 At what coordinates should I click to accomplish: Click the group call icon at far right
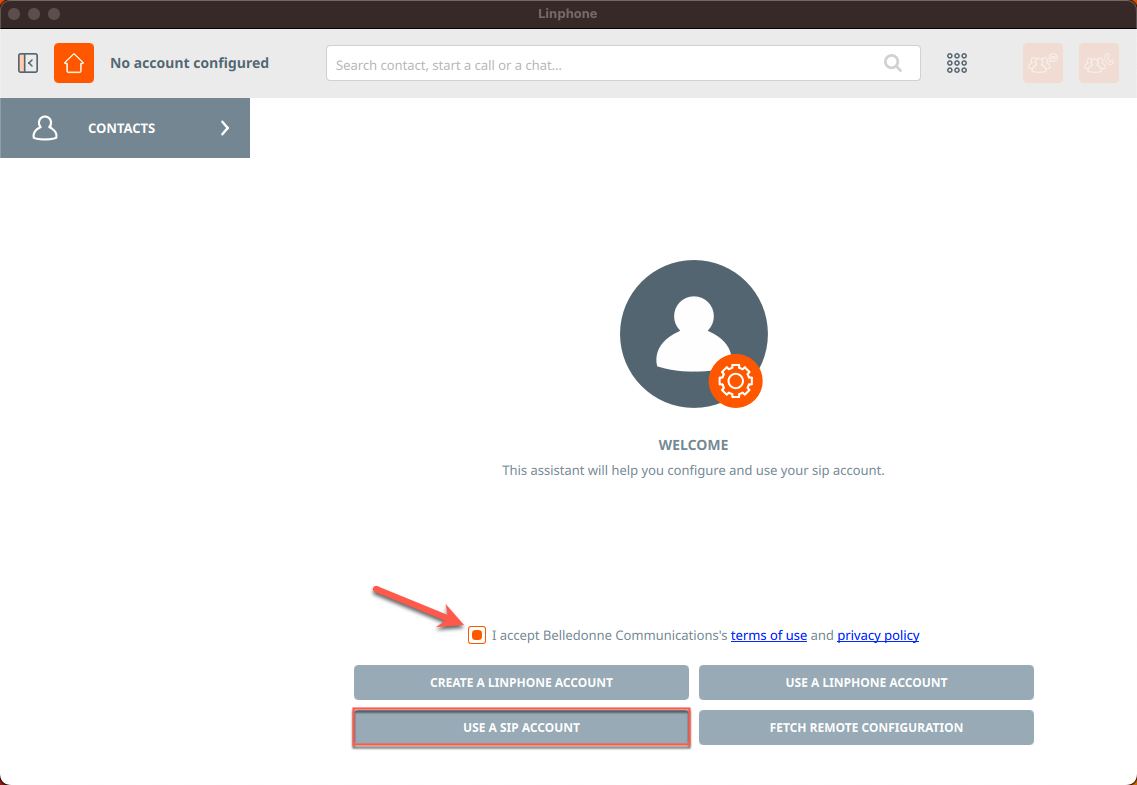[x=1098, y=63]
